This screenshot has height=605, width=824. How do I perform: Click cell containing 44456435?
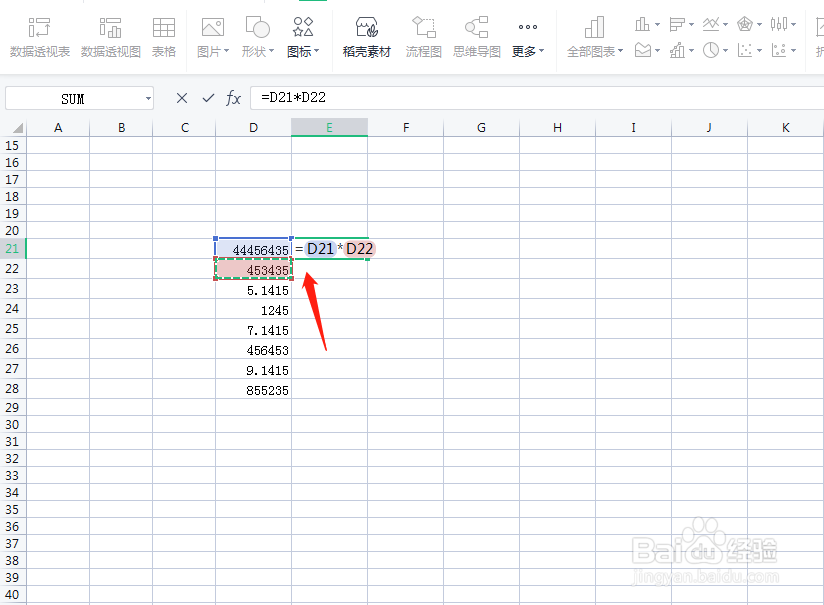click(253, 249)
